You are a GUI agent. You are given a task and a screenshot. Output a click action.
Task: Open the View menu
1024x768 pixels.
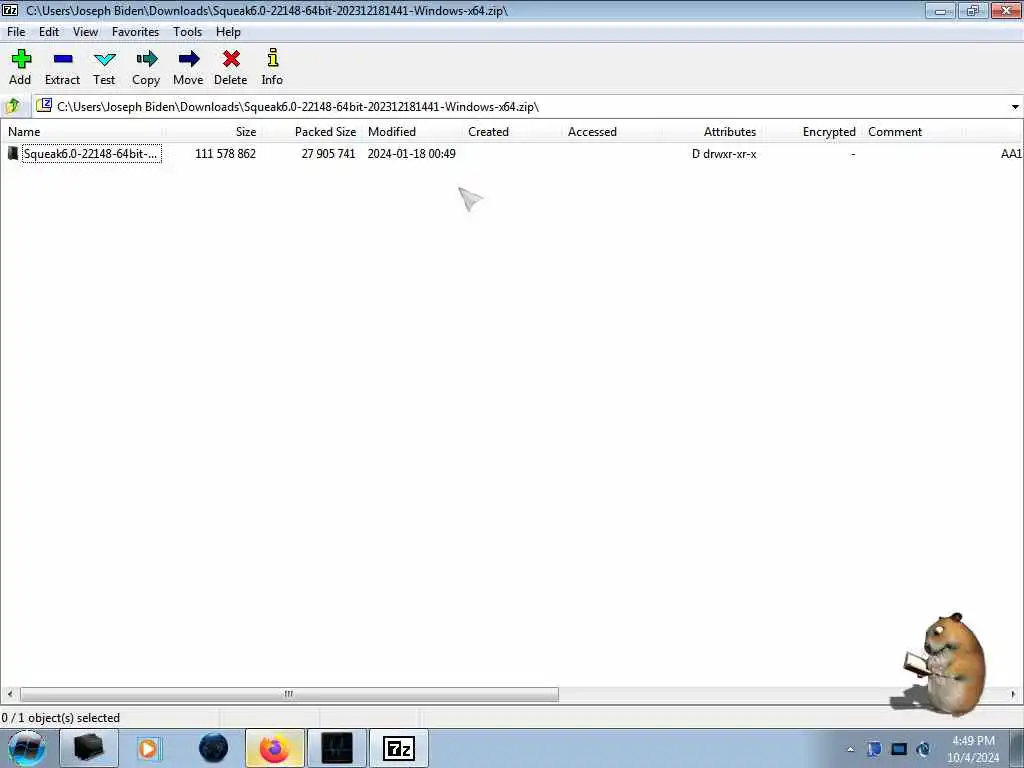coord(86,32)
